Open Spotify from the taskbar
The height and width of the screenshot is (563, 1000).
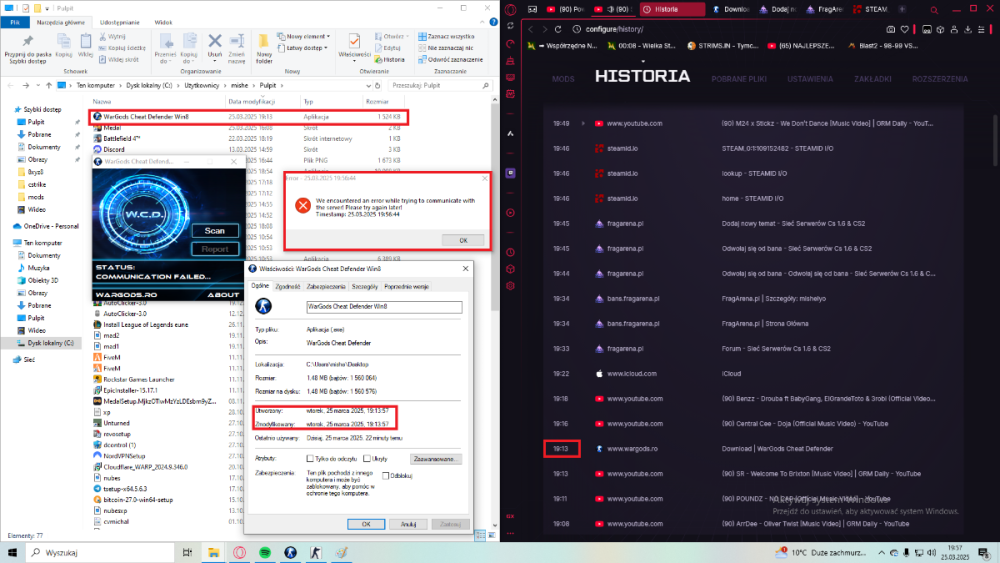[x=265, y=553]
